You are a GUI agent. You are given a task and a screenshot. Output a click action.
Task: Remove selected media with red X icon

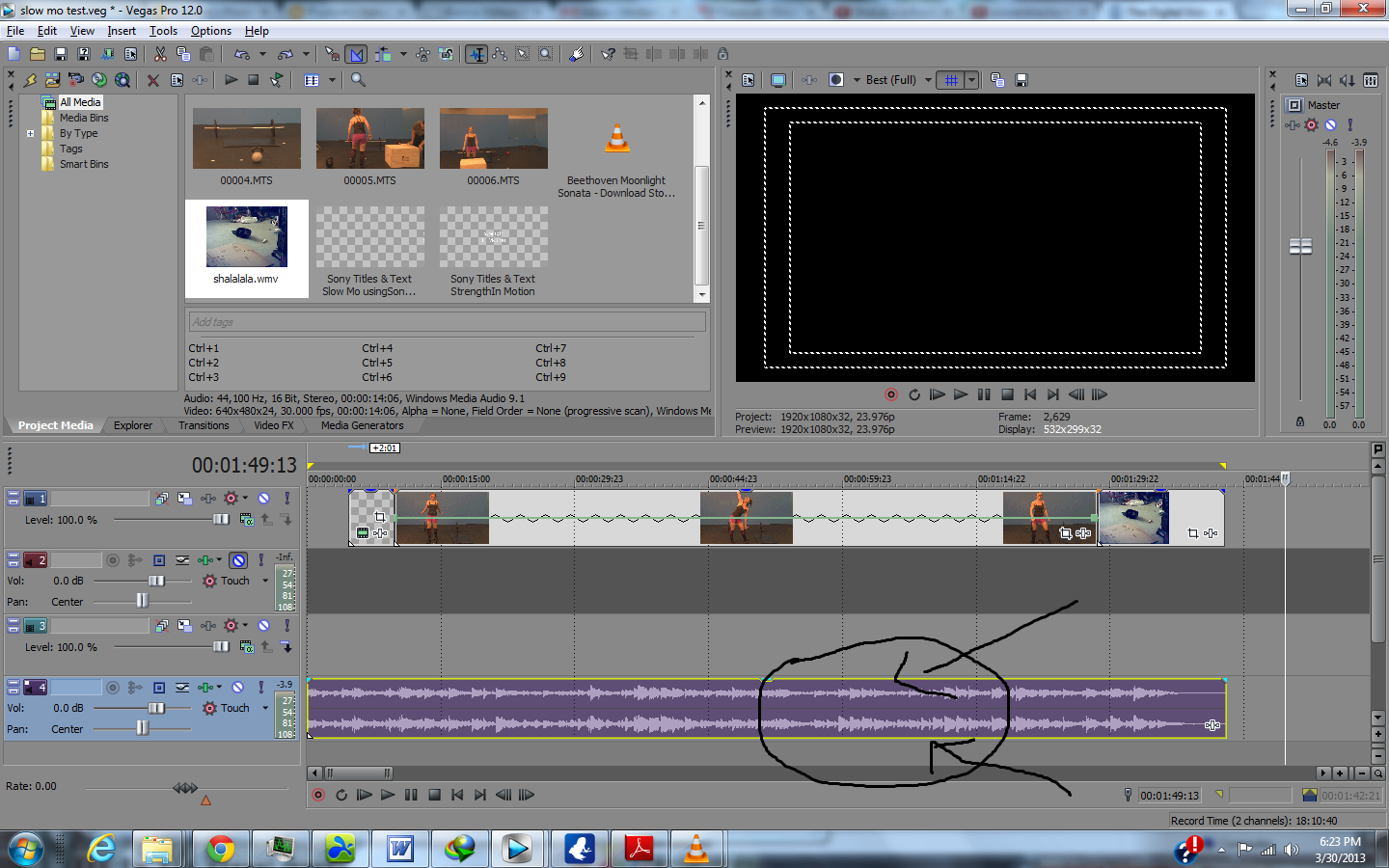click(153, 80)
